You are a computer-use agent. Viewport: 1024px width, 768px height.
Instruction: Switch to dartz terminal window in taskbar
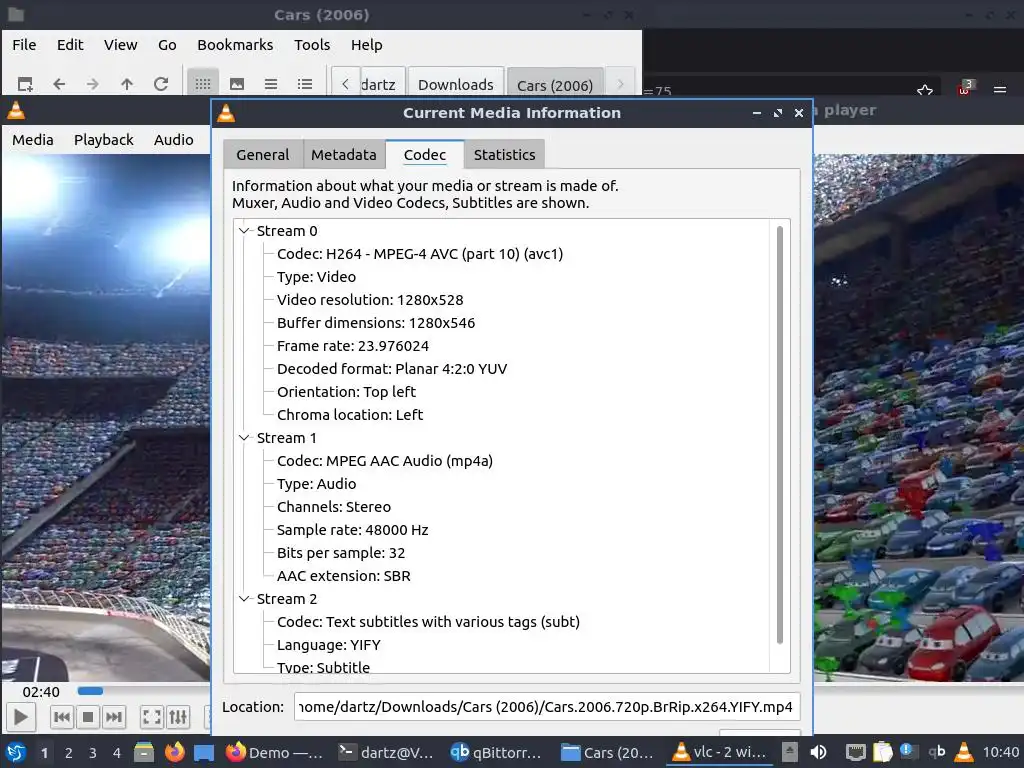tap(387, 752)
